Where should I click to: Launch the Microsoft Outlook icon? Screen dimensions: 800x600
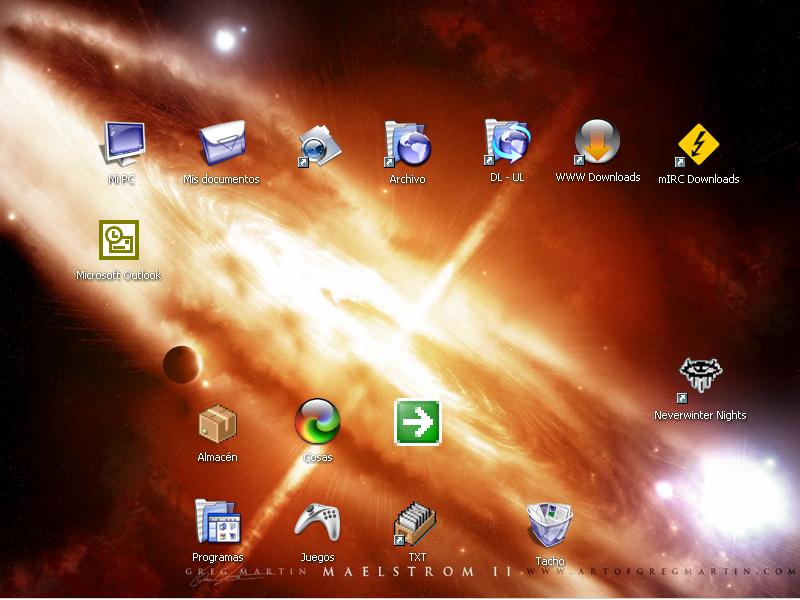(x=118, y=240)
